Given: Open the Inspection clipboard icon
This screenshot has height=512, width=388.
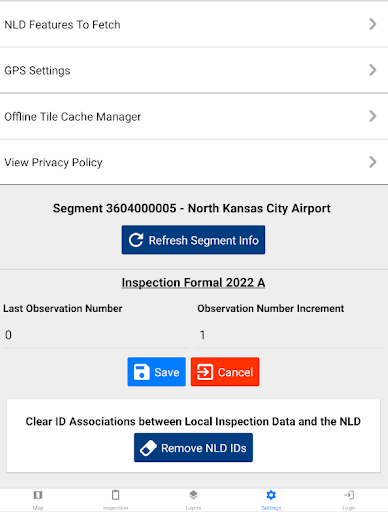Looking at the screenshot, I should (116, 495).
